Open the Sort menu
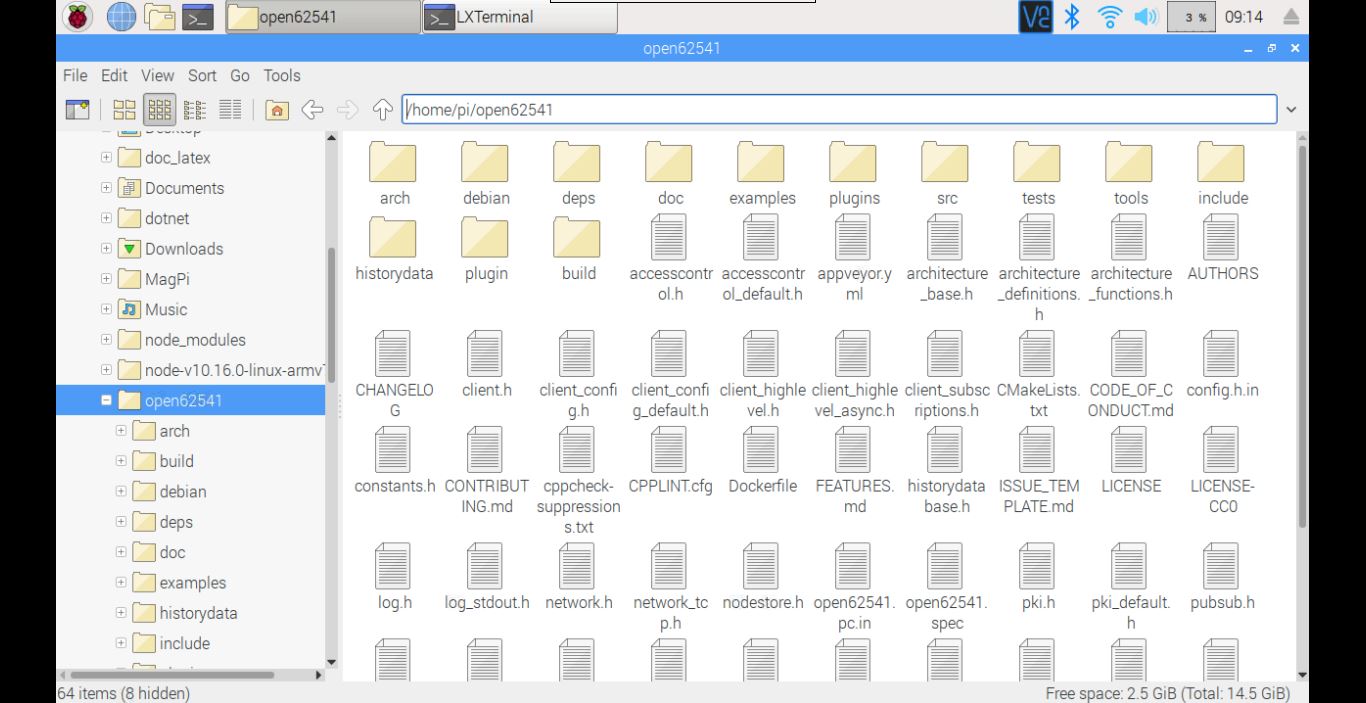1366x703 pixels. (202, 75)
